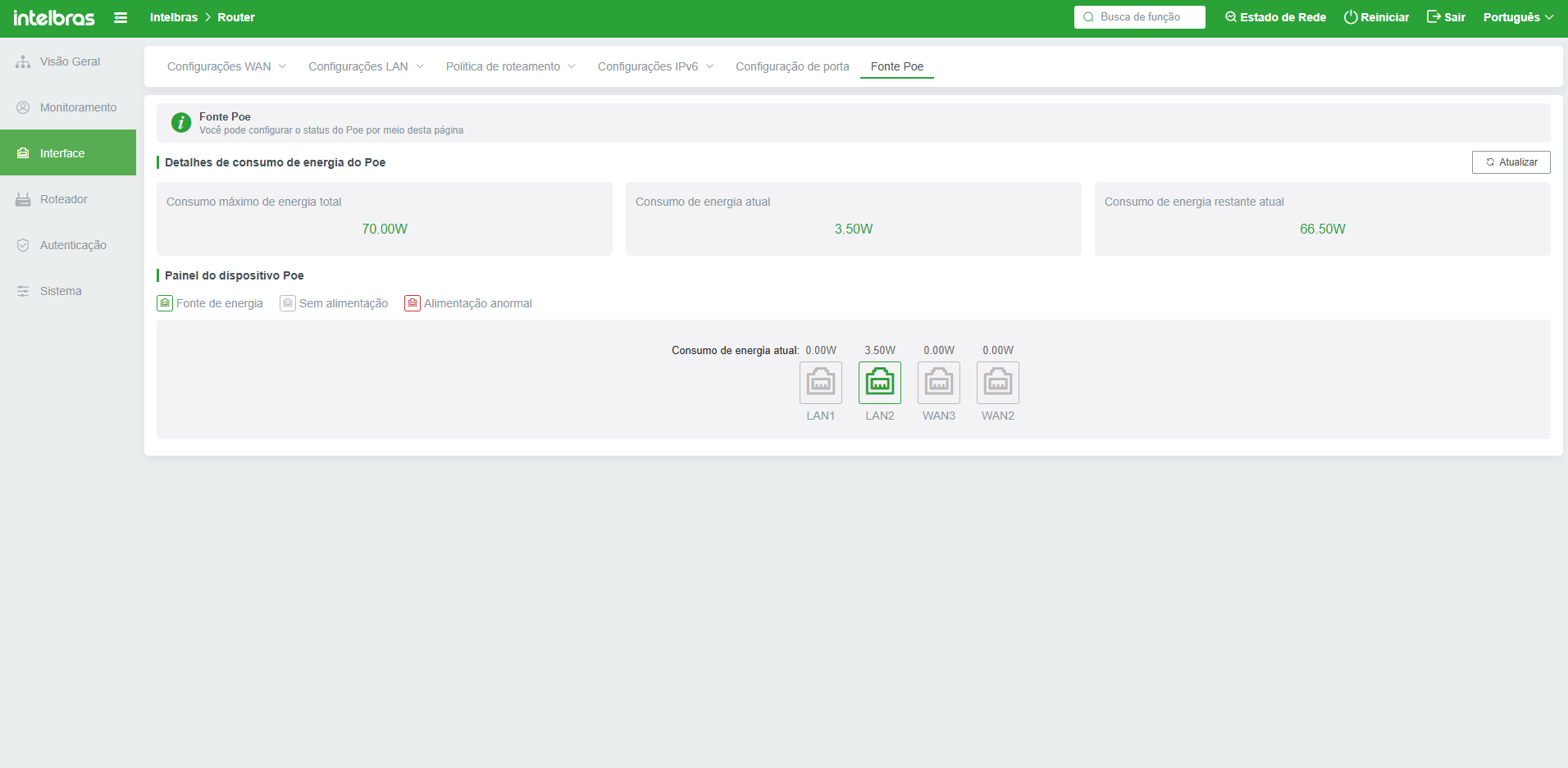Viewport: 1568px width, 768px height.
Task: Toggle the hamburger sidebar menu icon
Action: pyautogui.click(x=121, y=17)
